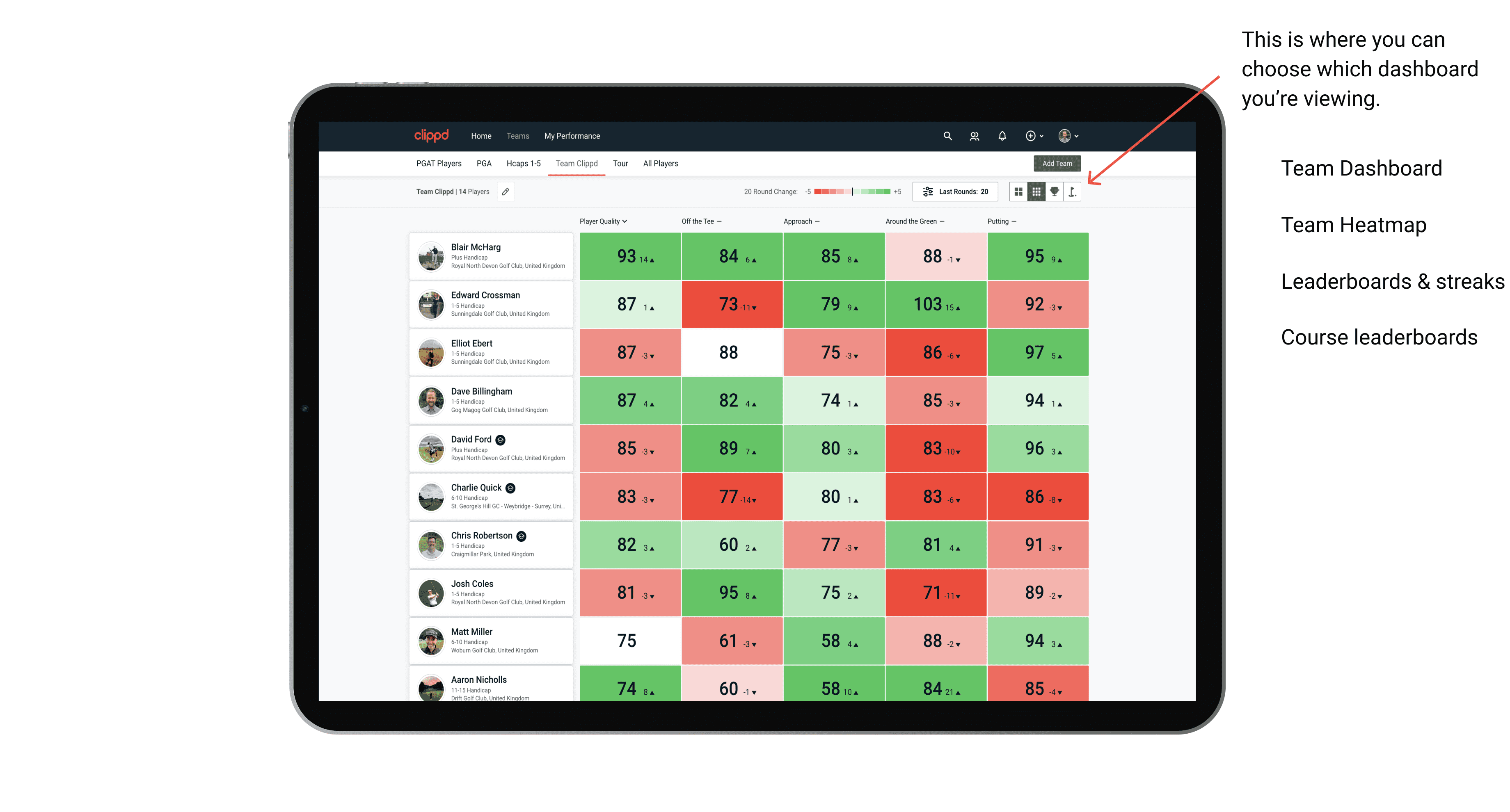This screenshot has width=1510, height=812.
Task: Select the course leaderboards icon
Action: (x=1079, y=195)
